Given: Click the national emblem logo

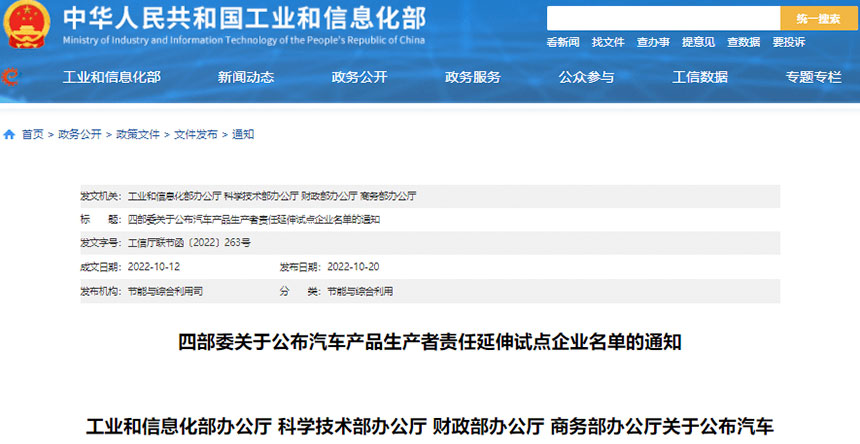Looking at the screenshot, I should coord(29,26).
